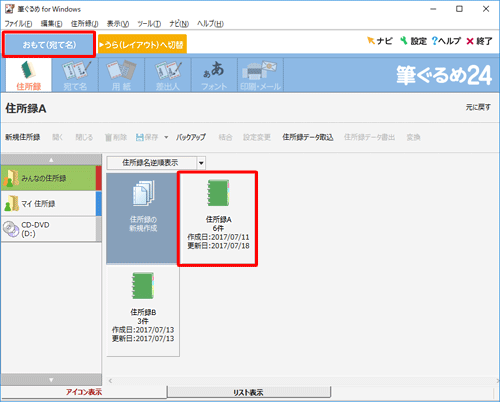500x402 pixels.
Task: Click 元に戻す undo link
Action: [478, 107]
